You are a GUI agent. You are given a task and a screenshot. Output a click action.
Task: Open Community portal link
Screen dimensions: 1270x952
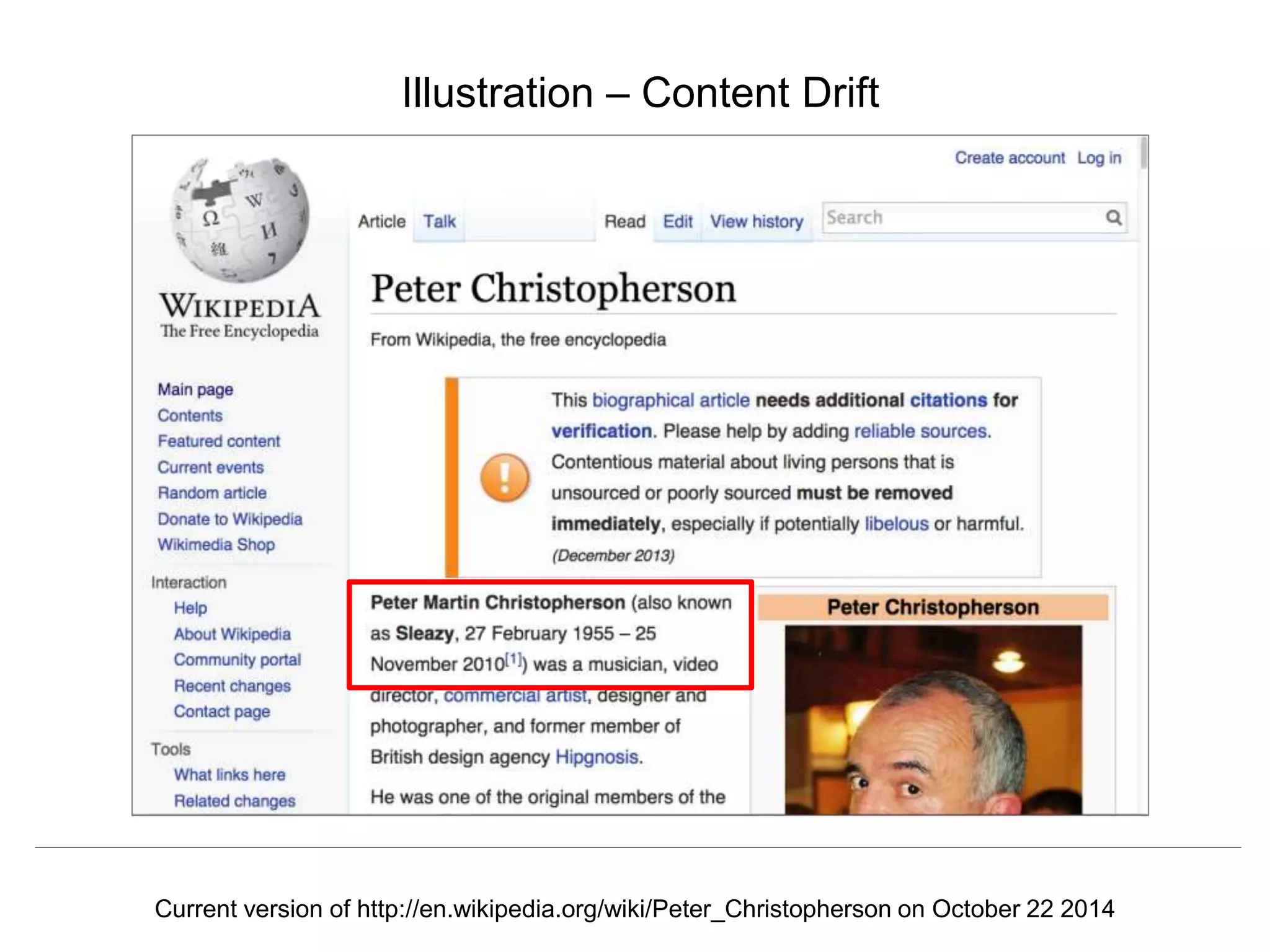[238, 659]
